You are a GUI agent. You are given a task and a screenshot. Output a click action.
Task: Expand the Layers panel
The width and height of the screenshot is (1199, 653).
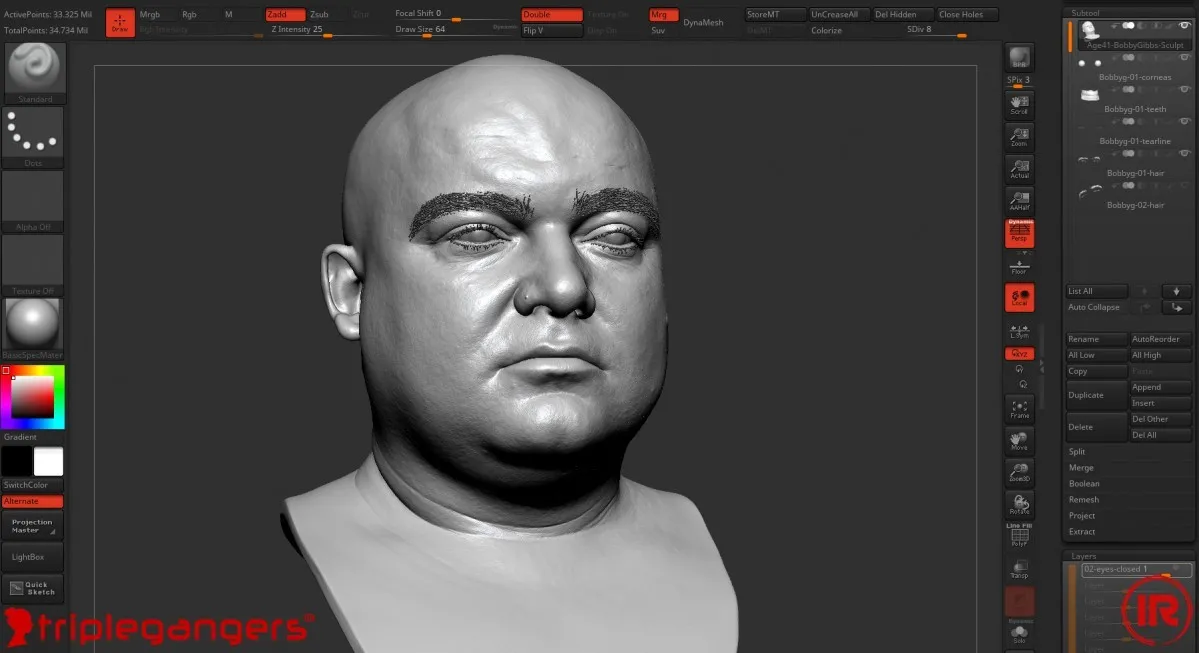(x=1082, y=556)
